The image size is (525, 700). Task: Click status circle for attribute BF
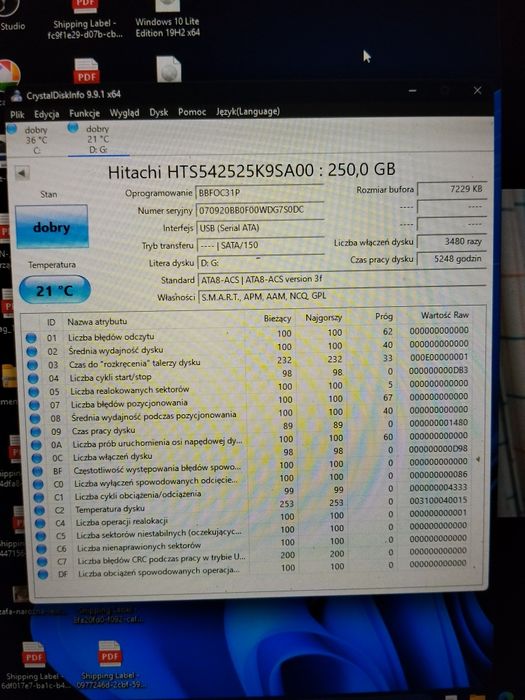[x=38, y=471]
